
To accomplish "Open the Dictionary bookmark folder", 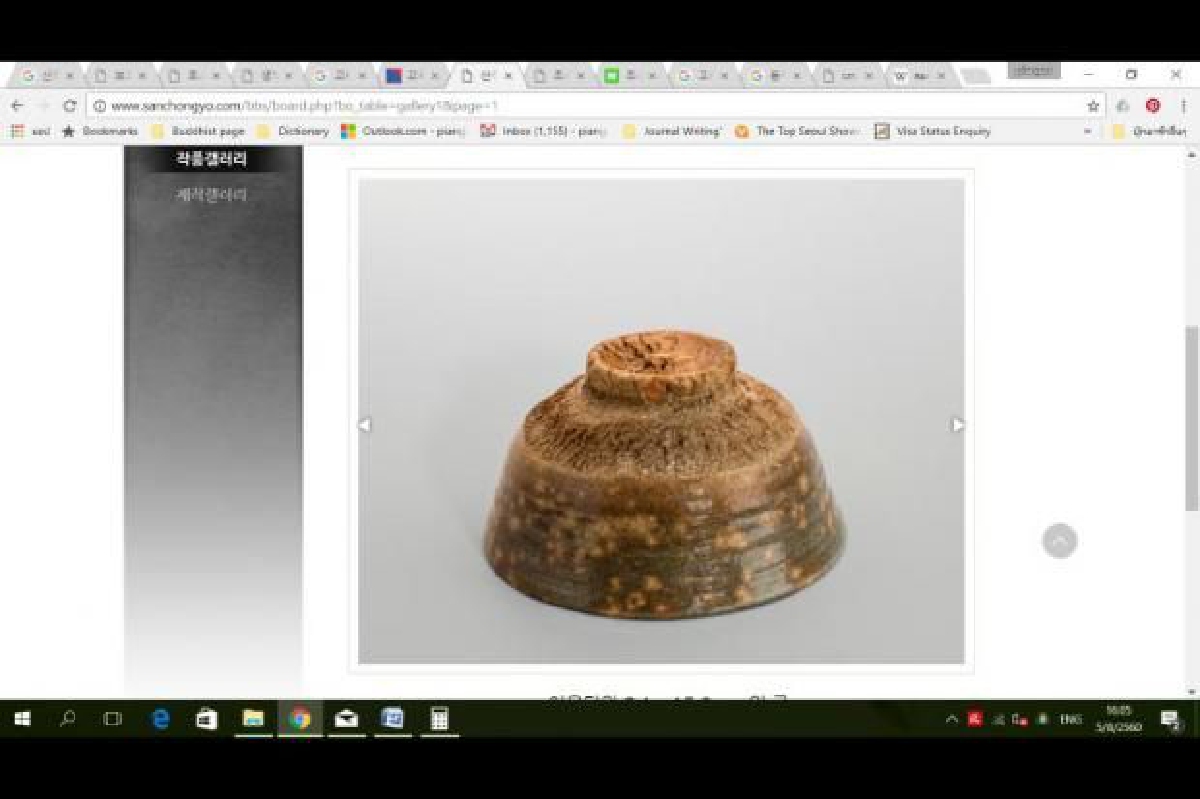I will (x=293, y=131).
